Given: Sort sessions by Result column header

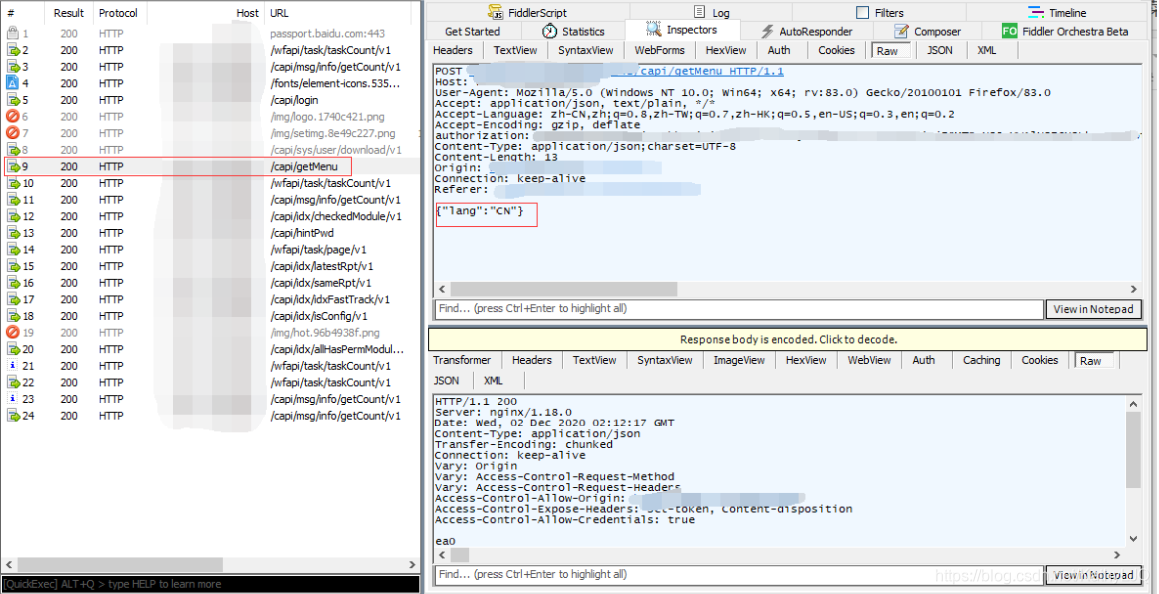Looking at the screenshot, I should point(69,13).
